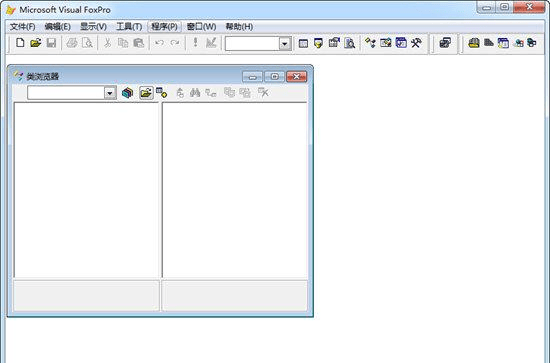Click the dark gray second icon in rightmost toolbar

click(489, 43)
